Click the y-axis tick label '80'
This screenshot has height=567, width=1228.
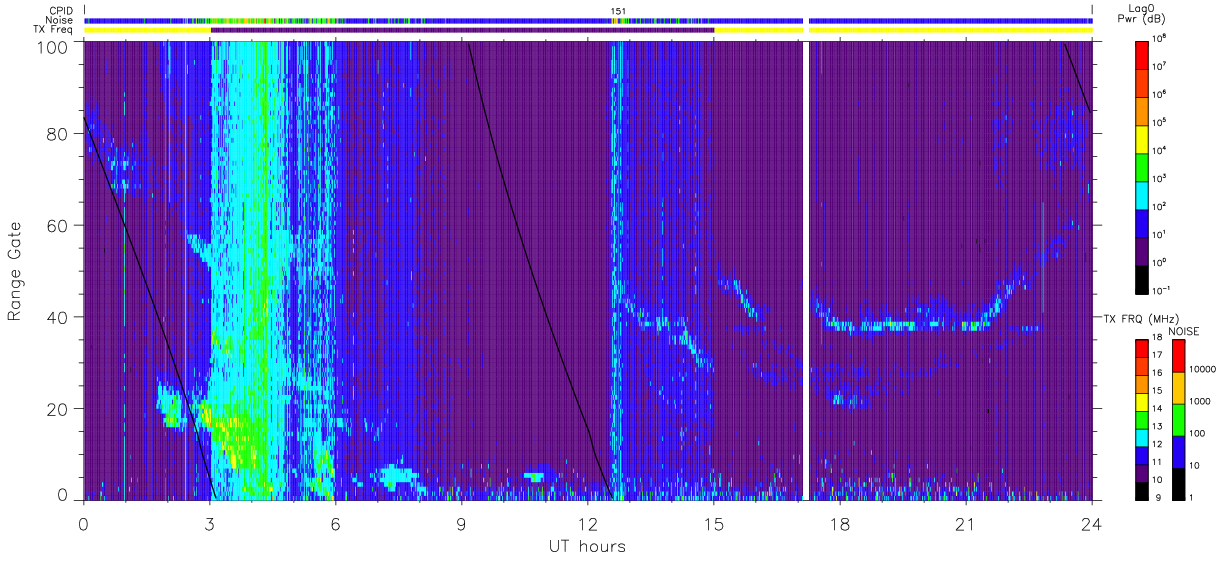[x=57, y=133]
